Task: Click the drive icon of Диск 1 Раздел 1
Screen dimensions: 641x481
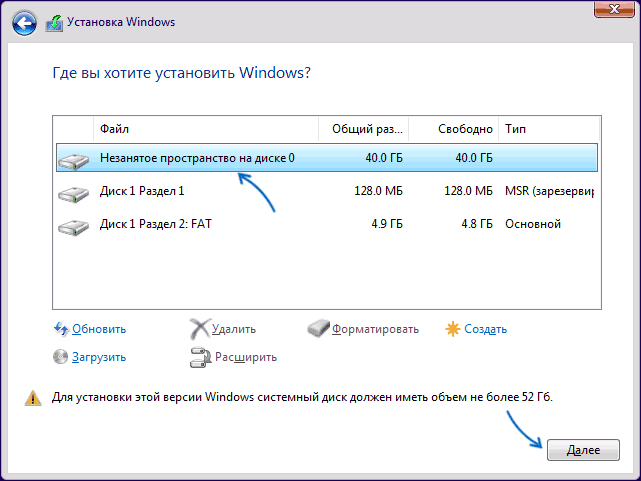Action: pos(74,194)
